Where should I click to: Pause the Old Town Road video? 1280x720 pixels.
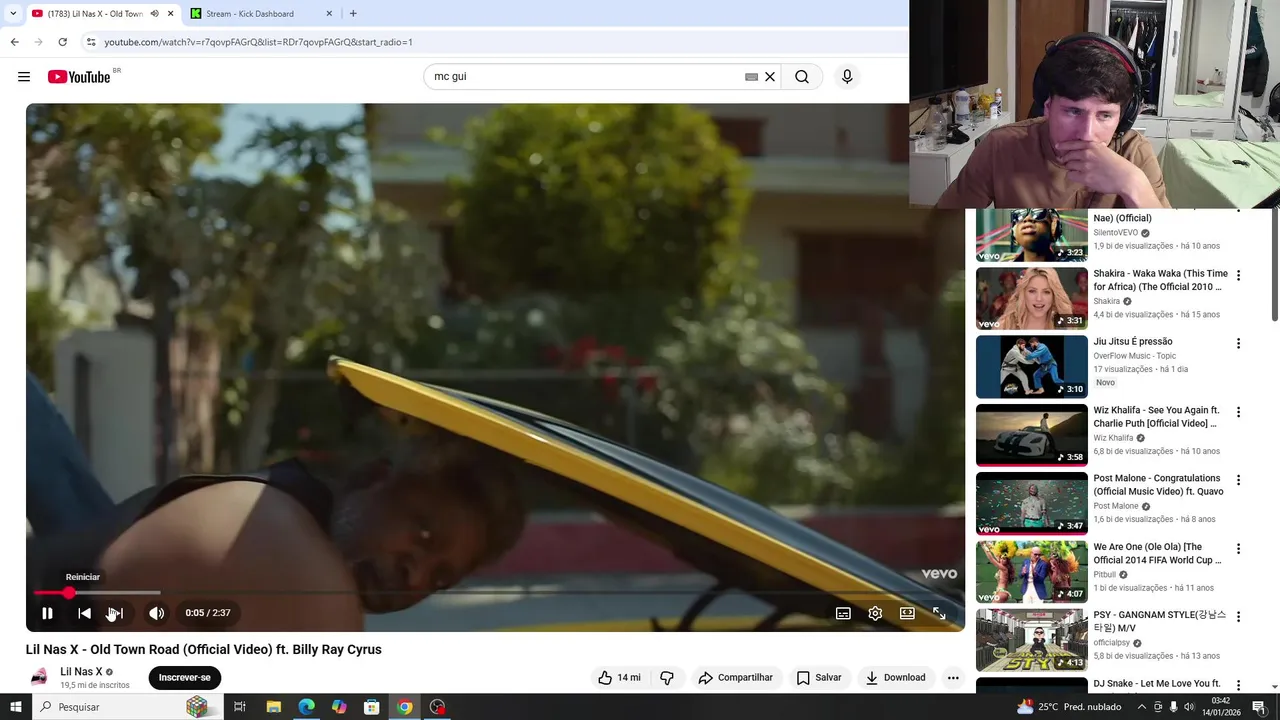click(x=47, y=613)
